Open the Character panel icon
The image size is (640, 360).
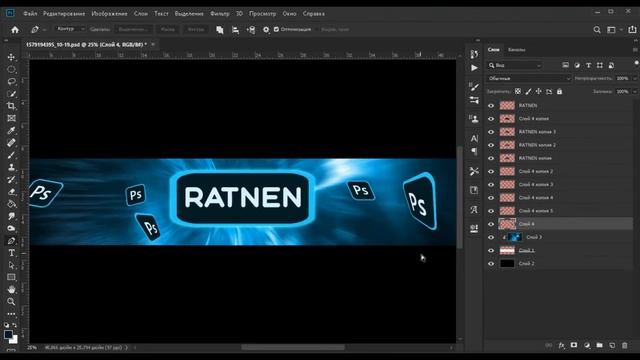click(474, 138)
